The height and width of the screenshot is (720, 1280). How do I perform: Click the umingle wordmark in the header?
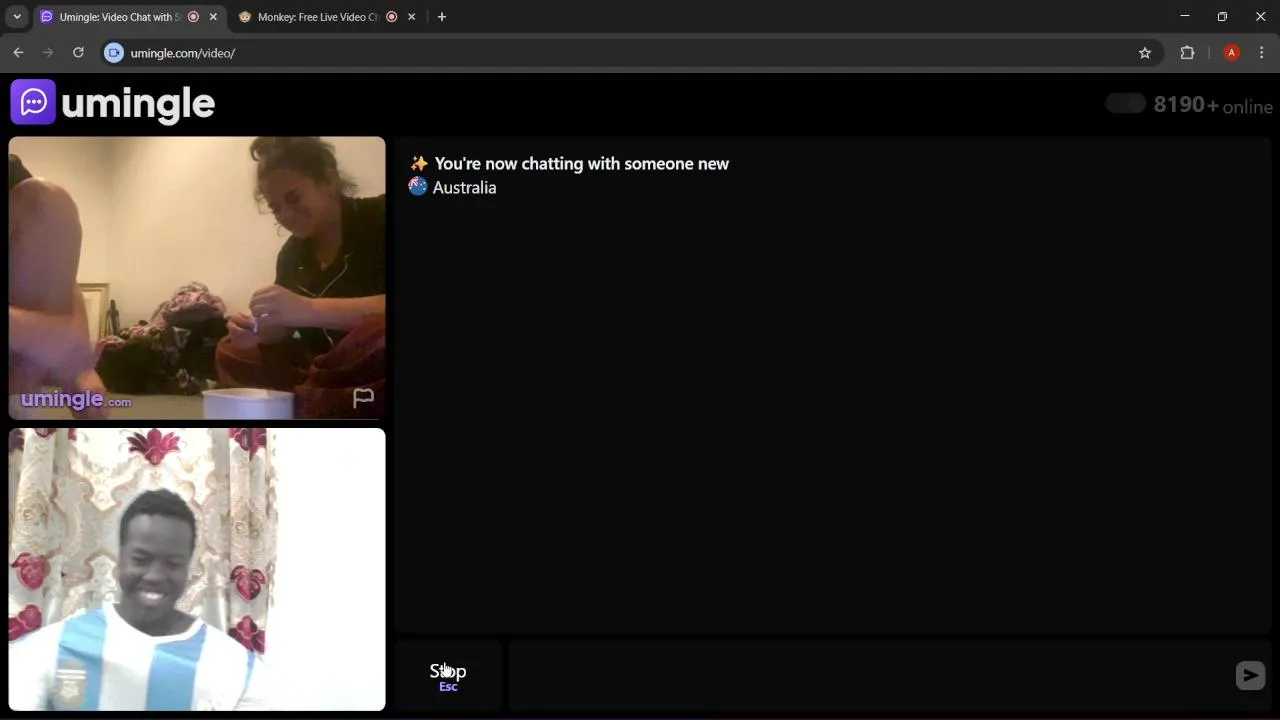pos(138,103)
